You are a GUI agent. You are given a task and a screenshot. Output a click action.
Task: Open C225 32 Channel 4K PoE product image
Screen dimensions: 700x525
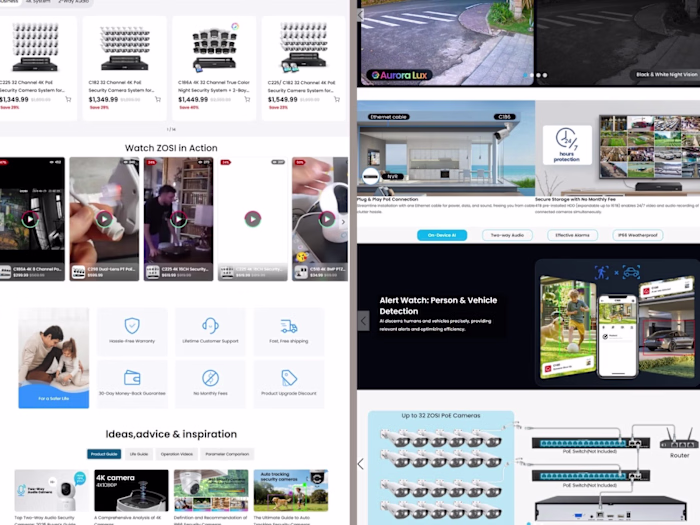(35, 47)
